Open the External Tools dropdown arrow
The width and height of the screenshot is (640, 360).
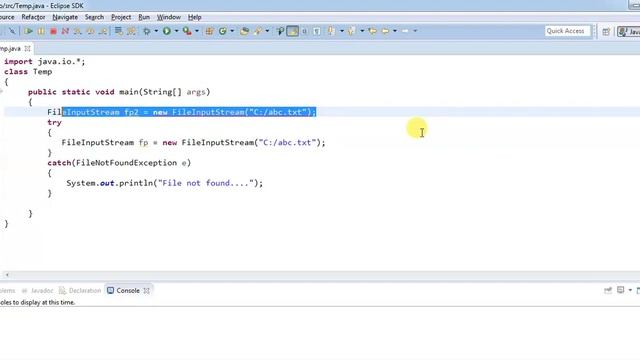coord(197,31)
